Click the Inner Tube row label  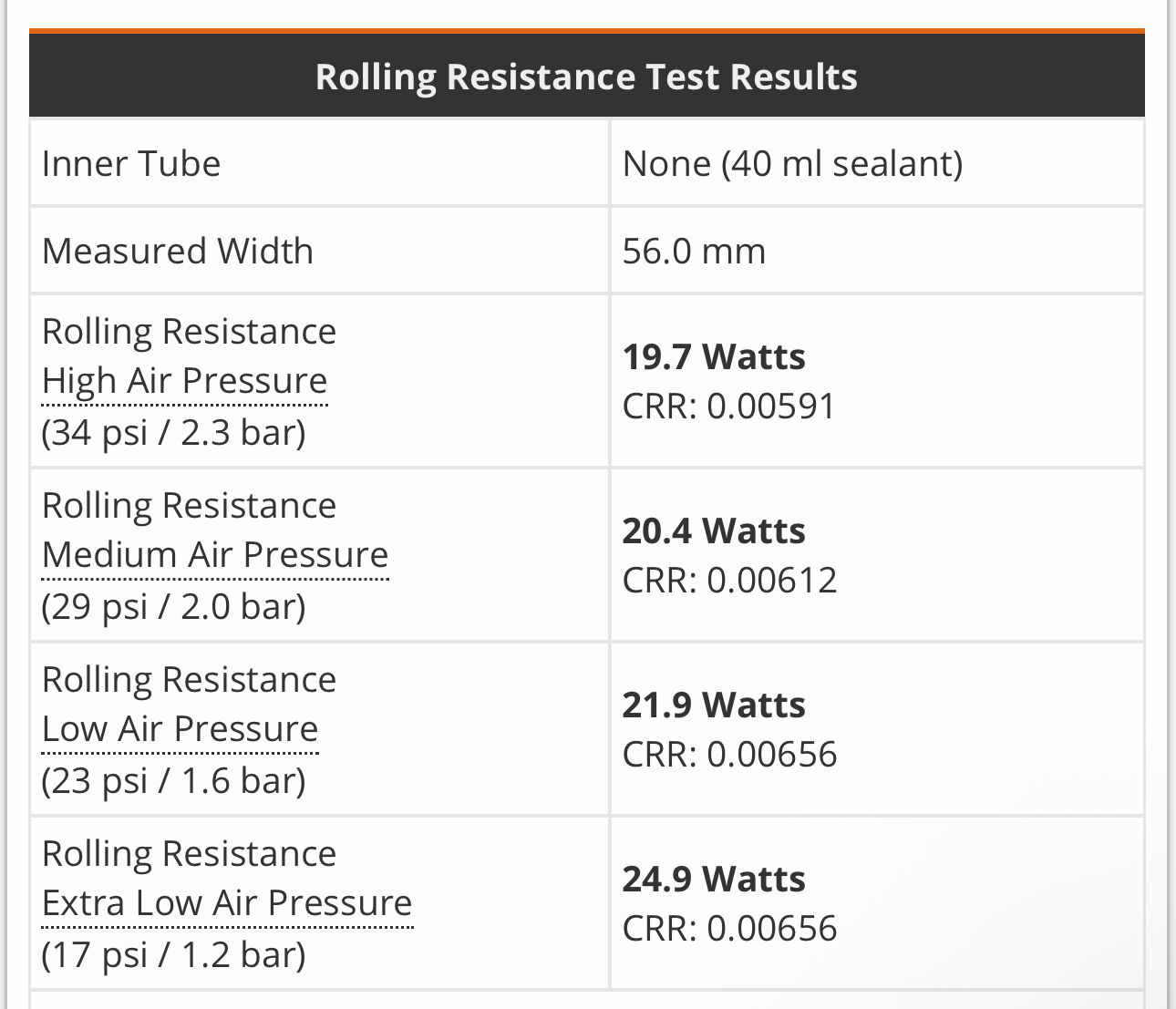click(x=131, y=164)
